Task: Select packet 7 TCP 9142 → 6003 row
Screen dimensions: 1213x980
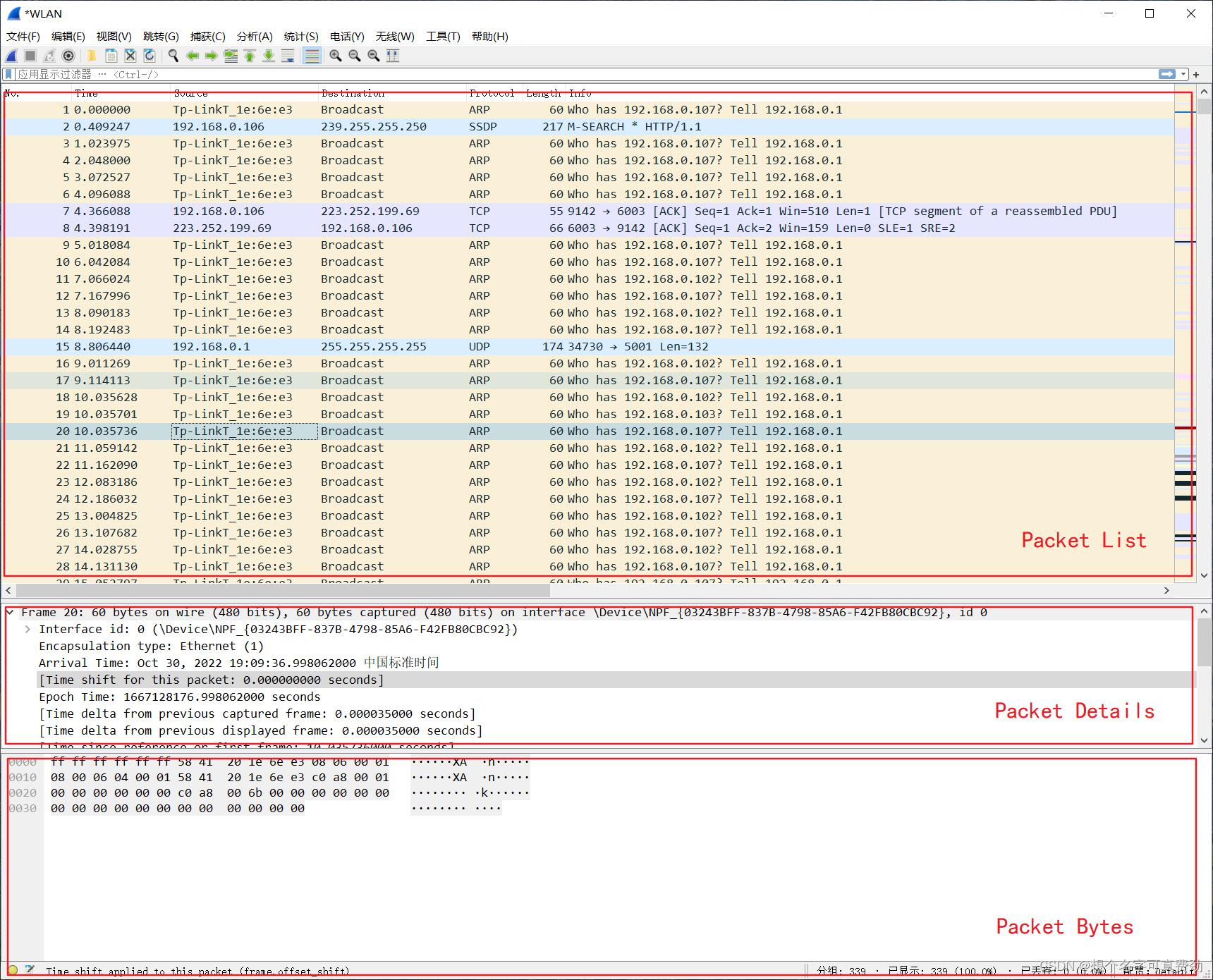Action: pos(589,212)
